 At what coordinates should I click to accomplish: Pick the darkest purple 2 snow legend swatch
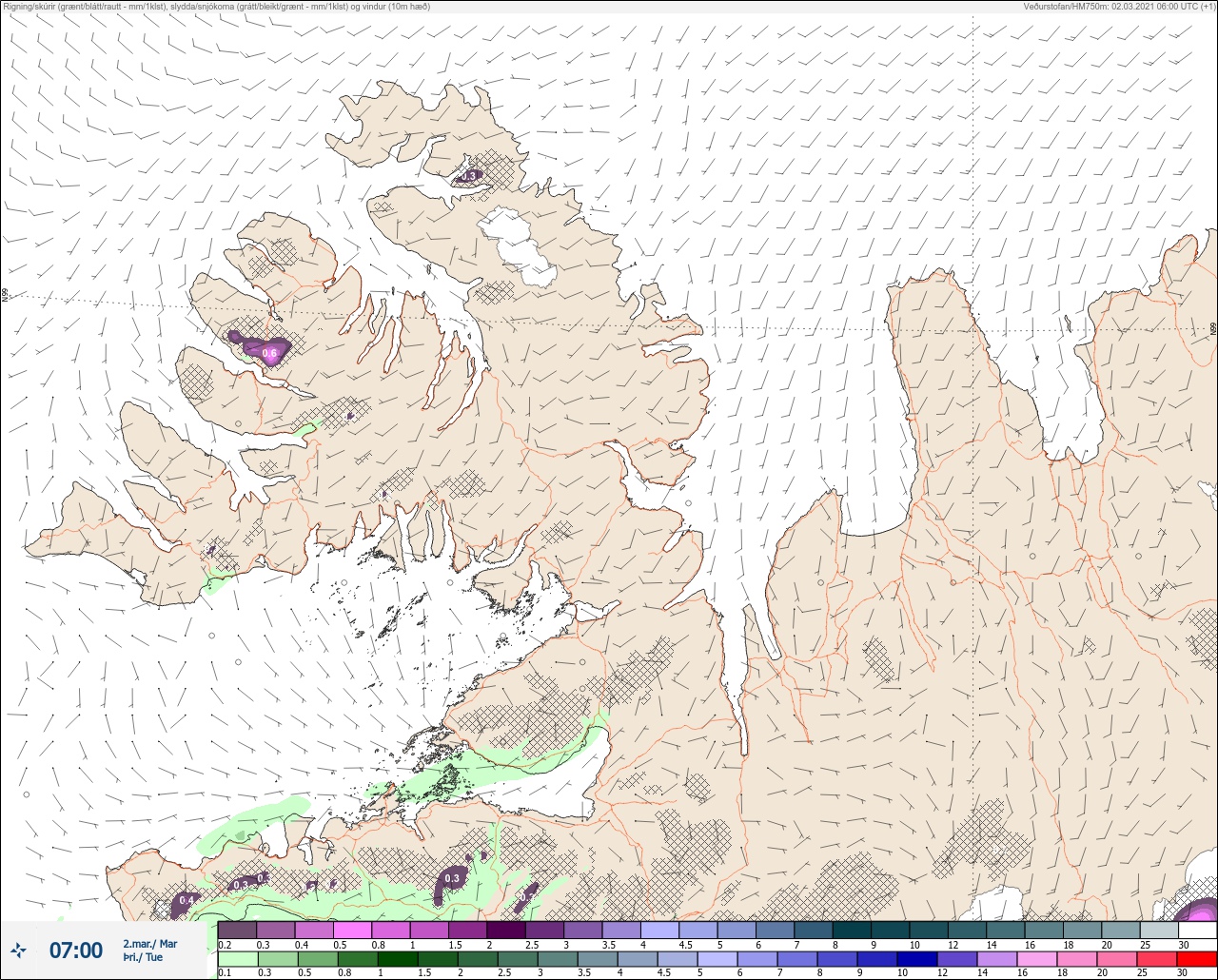point(506,930)
